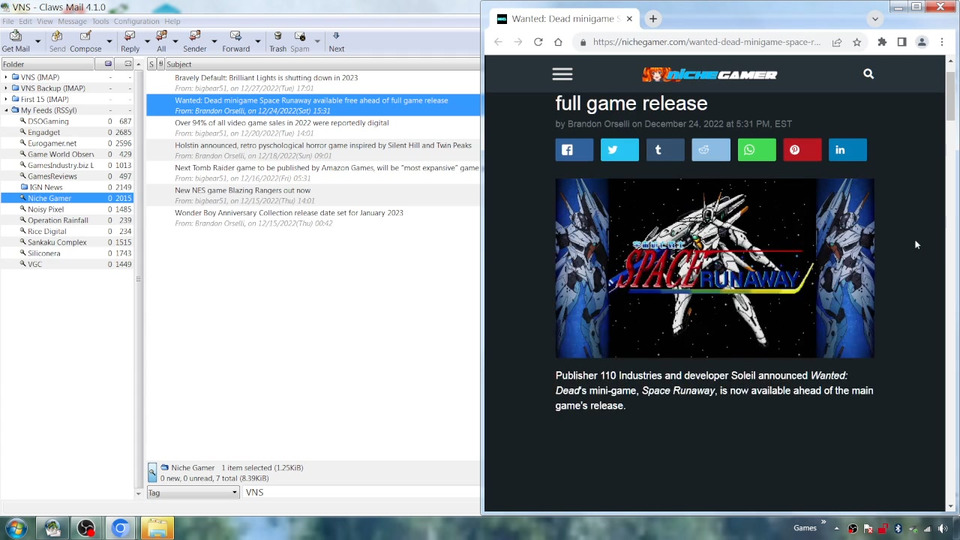Click the Niche Gamer logo link

click(x=710, y=74)
